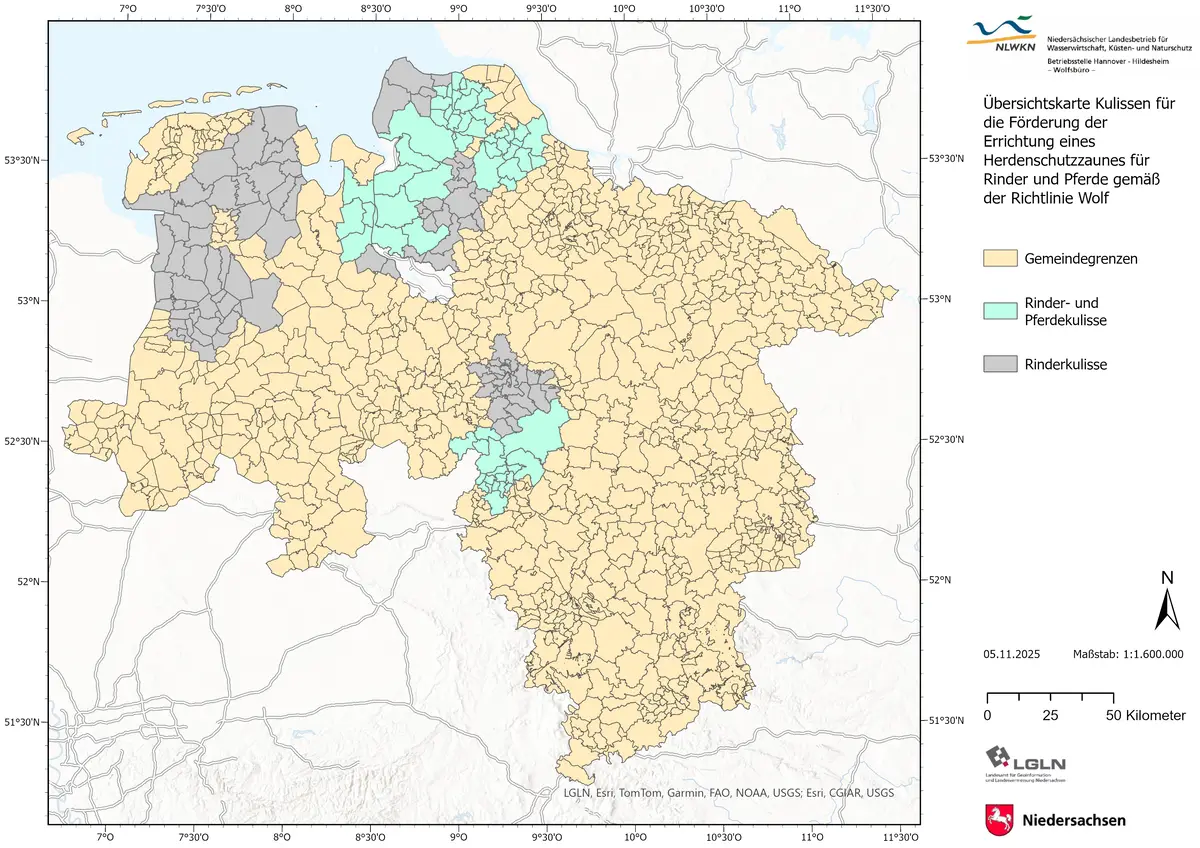Viewport: 1200px width, 848px height.
Task: Click the LGLN logo icon
Action: (x=1003, y=759)
